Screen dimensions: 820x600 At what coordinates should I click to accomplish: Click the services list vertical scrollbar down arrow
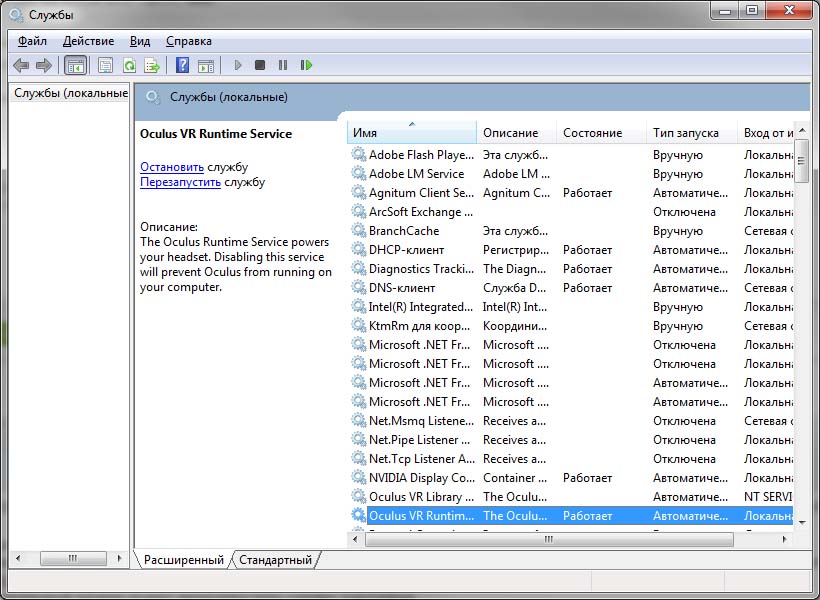click(802, 522)
